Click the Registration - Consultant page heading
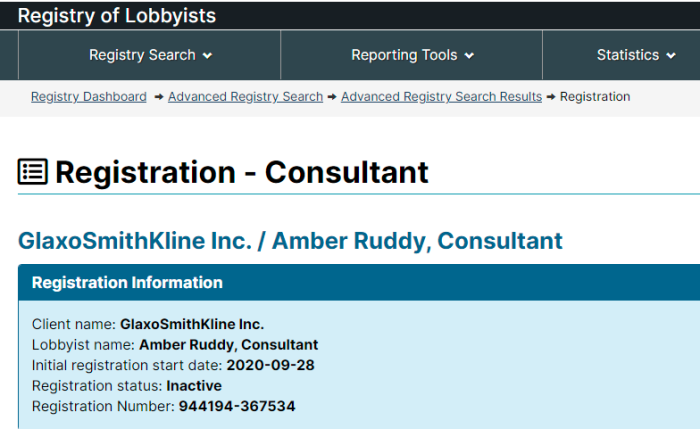 pos(242,172)
